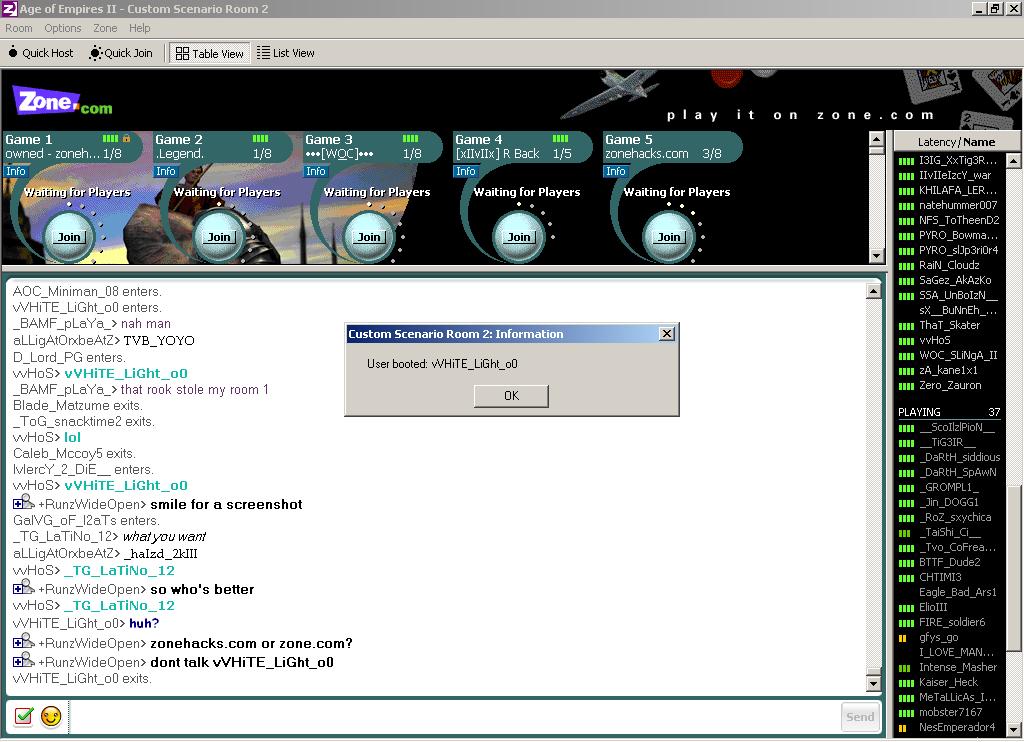Join Game 4 [xIIvIIx] R Back
1024x742 pixels.
pos(519,237)
